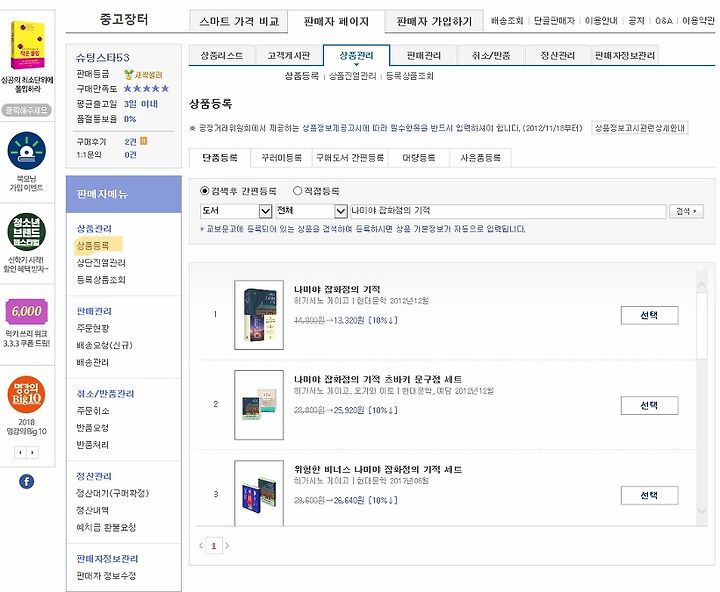Click the yellow book cover ad thumbnail

point(27,45)
